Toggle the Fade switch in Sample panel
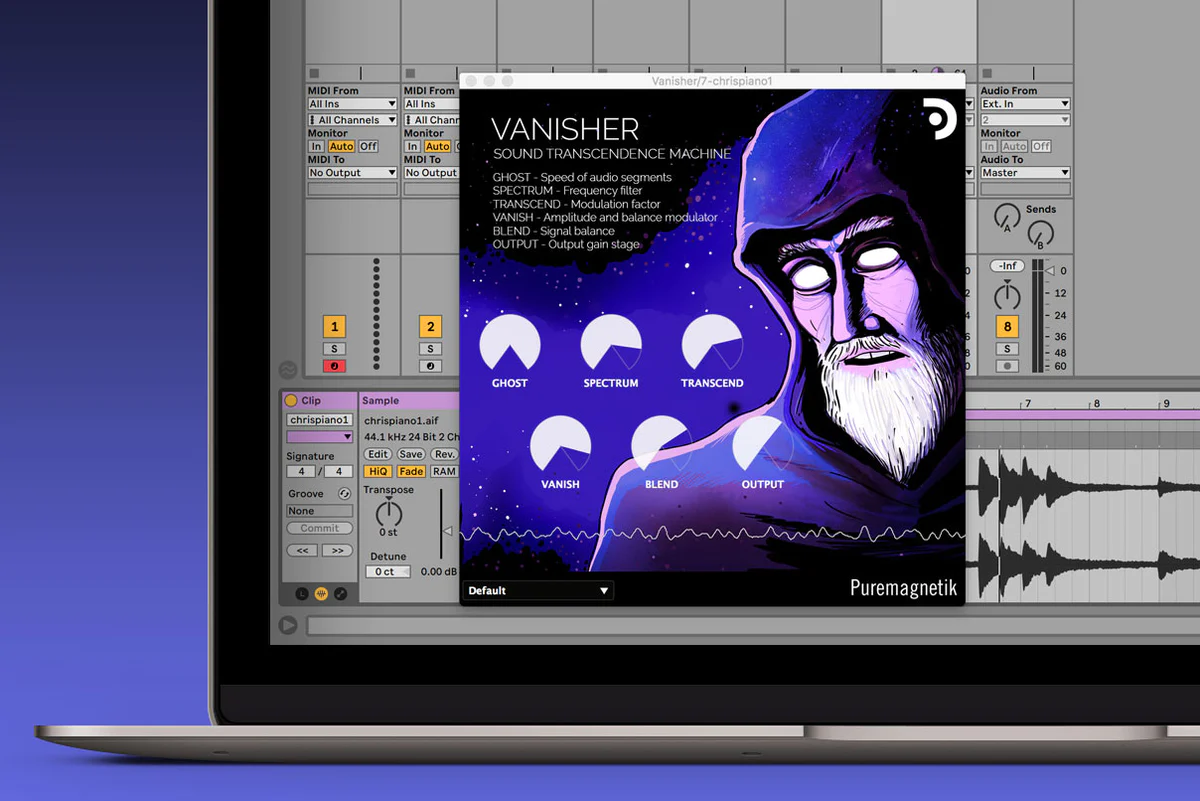The image size is (1200, 801). pos(411,472)
